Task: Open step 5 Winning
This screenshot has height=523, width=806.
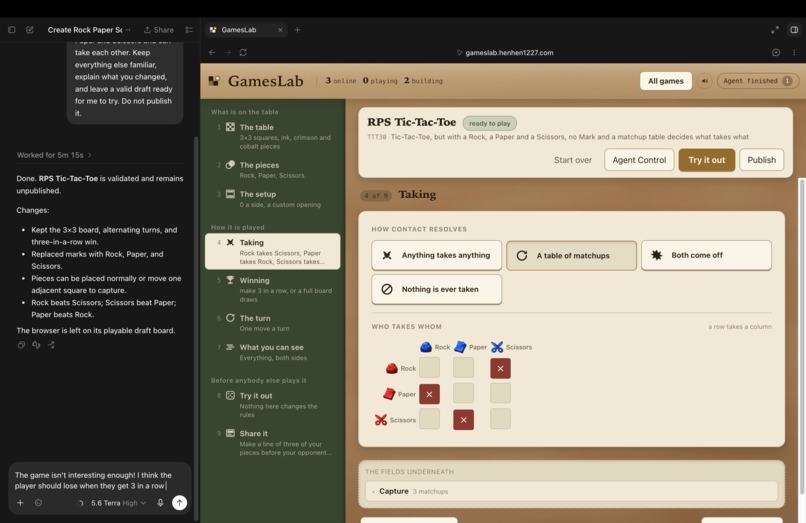Action: (x=272, y=289)
